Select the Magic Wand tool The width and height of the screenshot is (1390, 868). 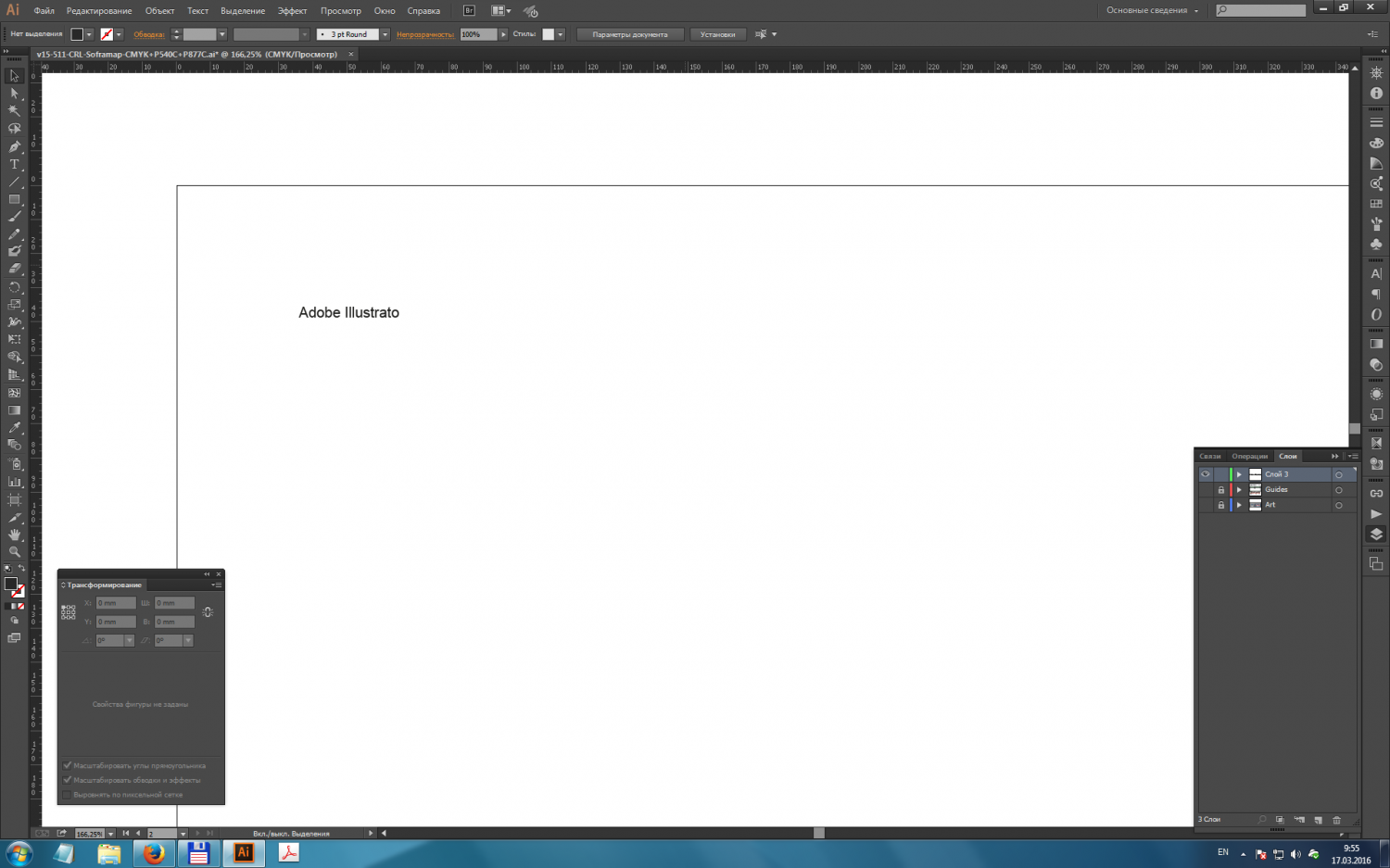(14, 111)
